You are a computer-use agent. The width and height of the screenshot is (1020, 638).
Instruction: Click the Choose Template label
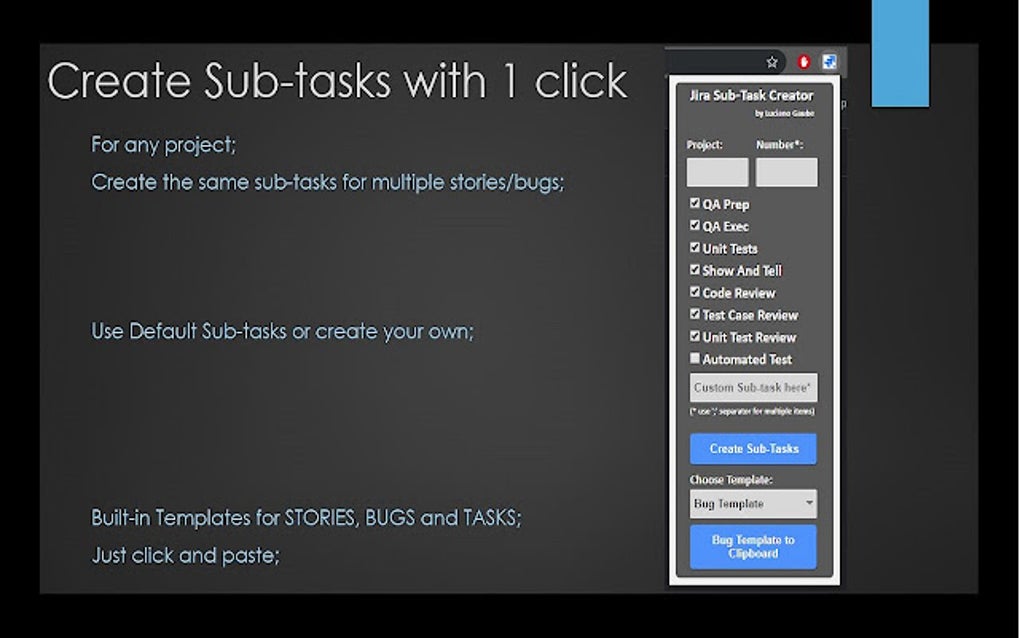pos(731,480)
